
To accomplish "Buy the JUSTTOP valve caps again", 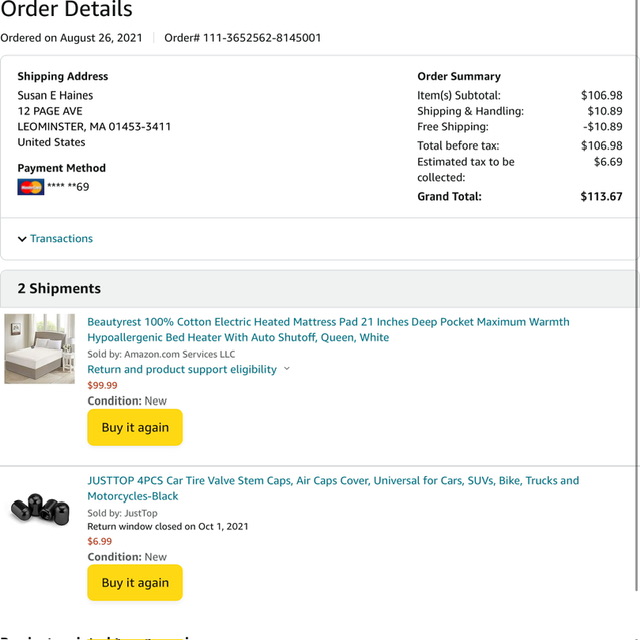I will 135,582.
